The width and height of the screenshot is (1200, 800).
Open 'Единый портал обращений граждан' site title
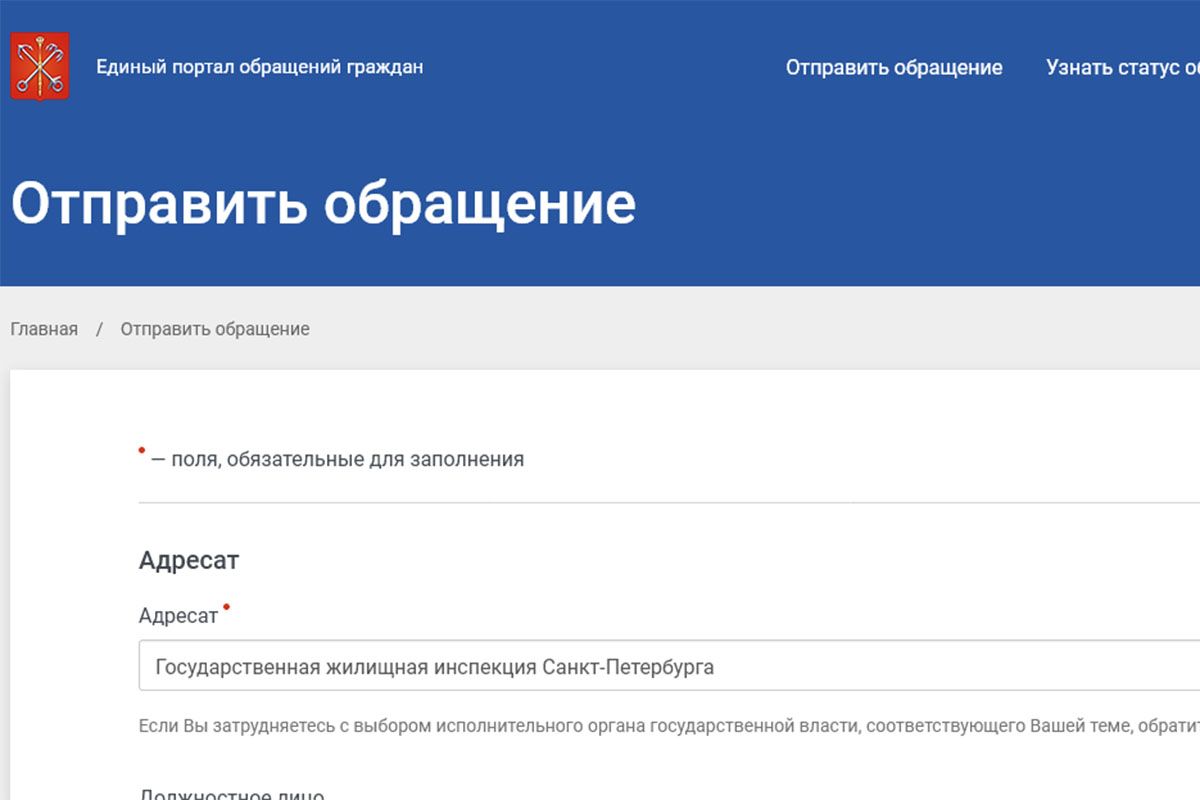[260, 67]
